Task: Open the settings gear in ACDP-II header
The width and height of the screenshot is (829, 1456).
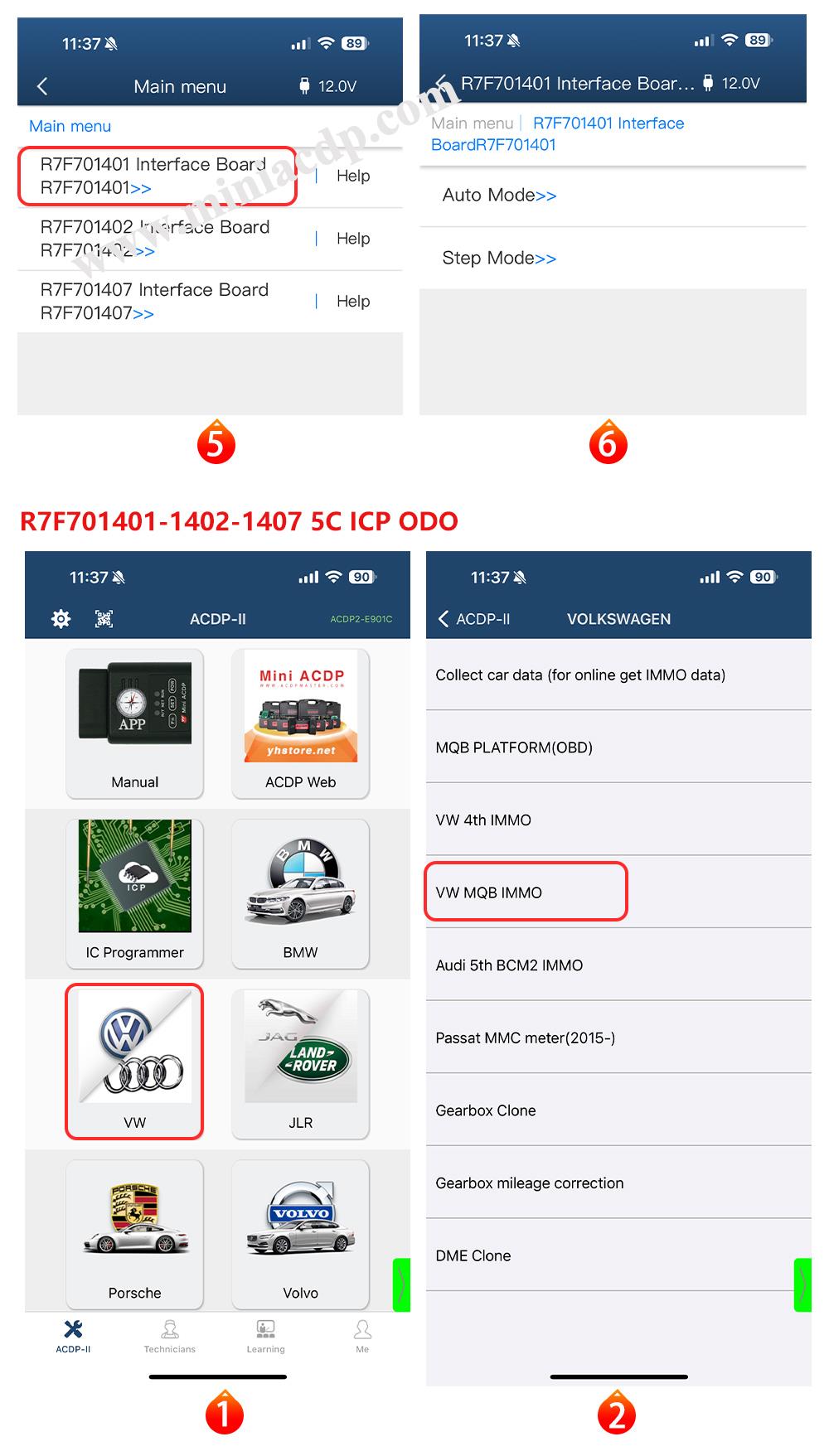Action: coord(61,618)
